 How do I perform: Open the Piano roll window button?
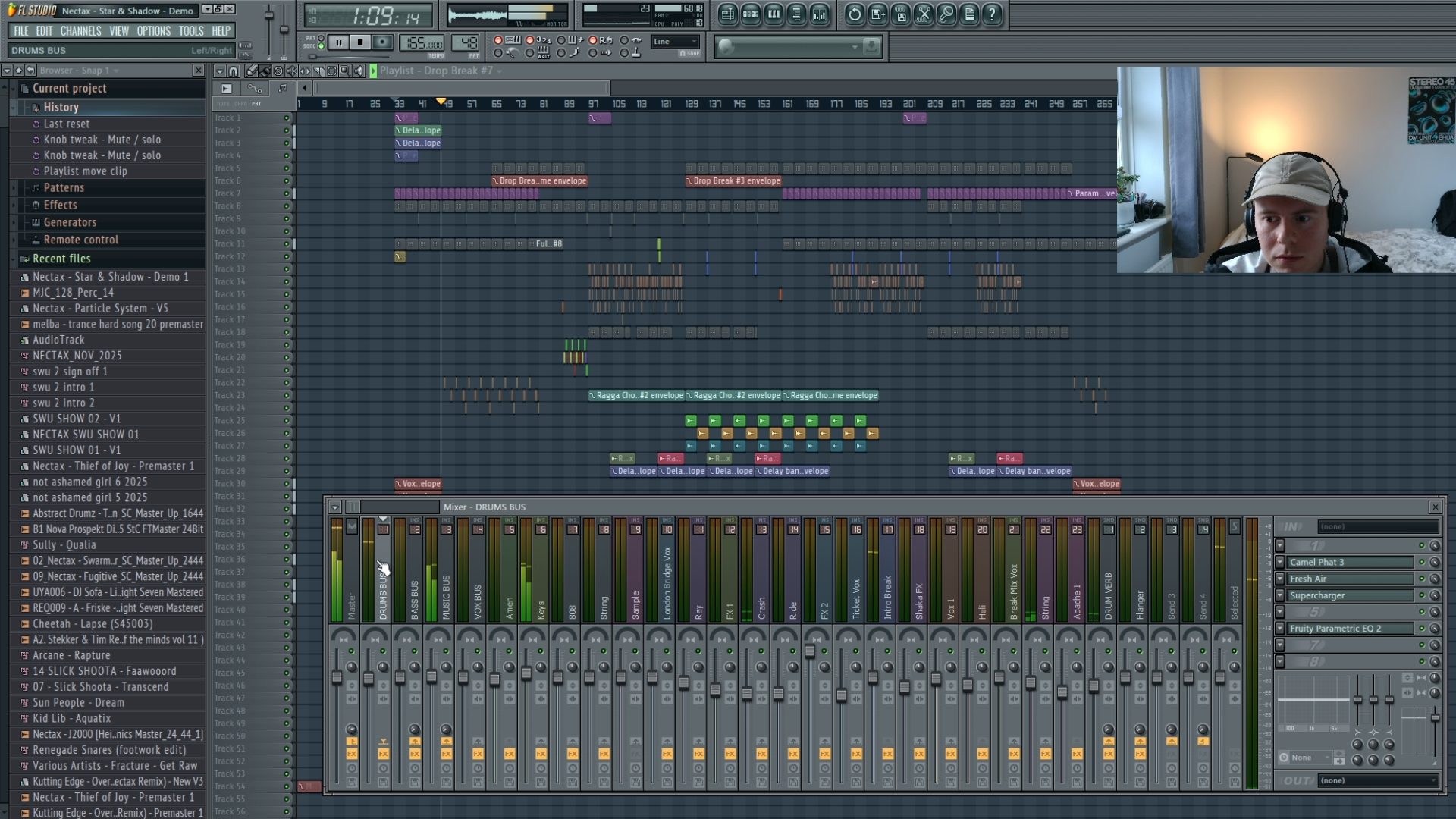click(773, 14)
